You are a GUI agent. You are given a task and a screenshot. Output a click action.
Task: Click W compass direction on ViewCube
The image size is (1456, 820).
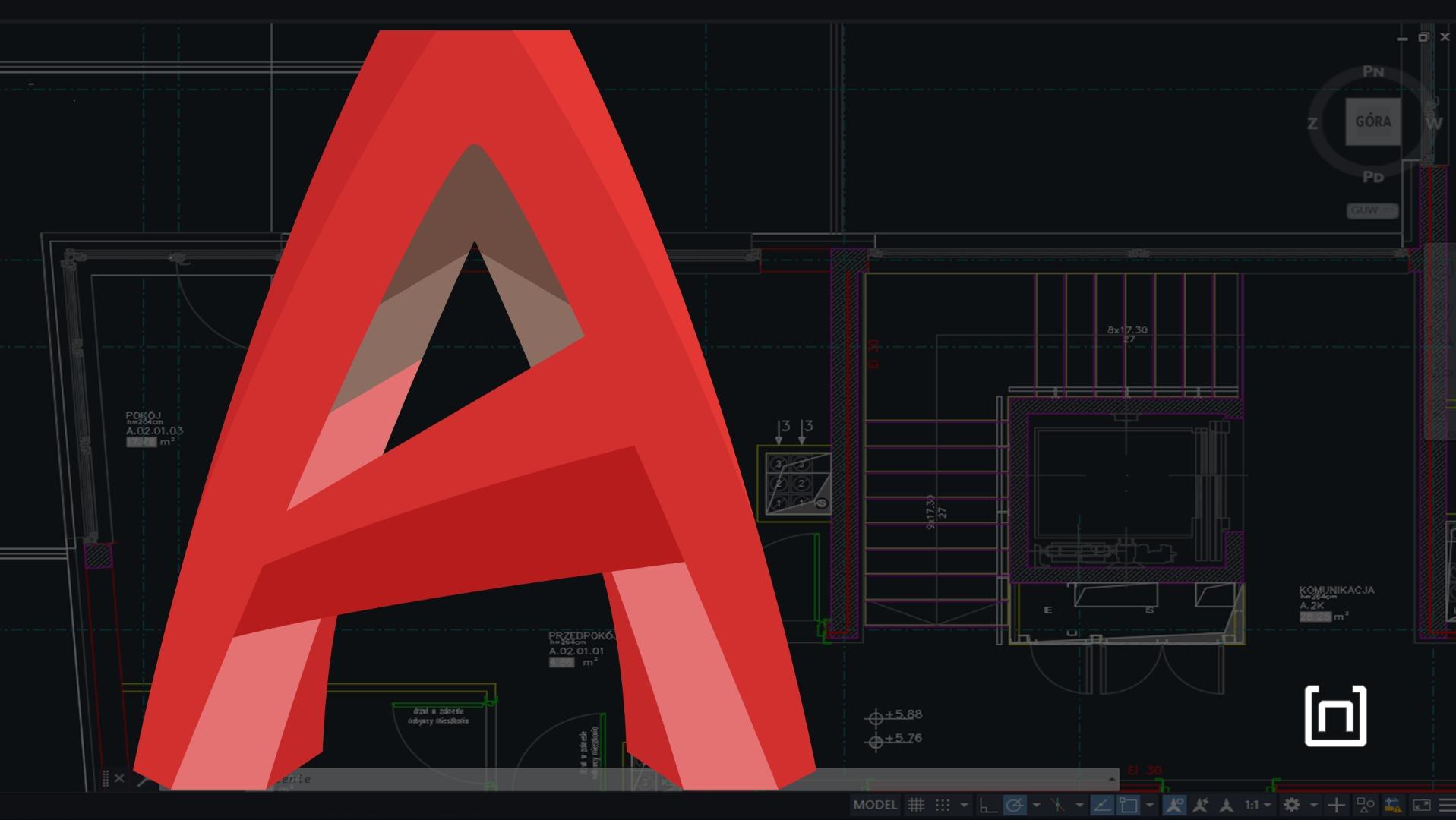tap(1434, 123)
